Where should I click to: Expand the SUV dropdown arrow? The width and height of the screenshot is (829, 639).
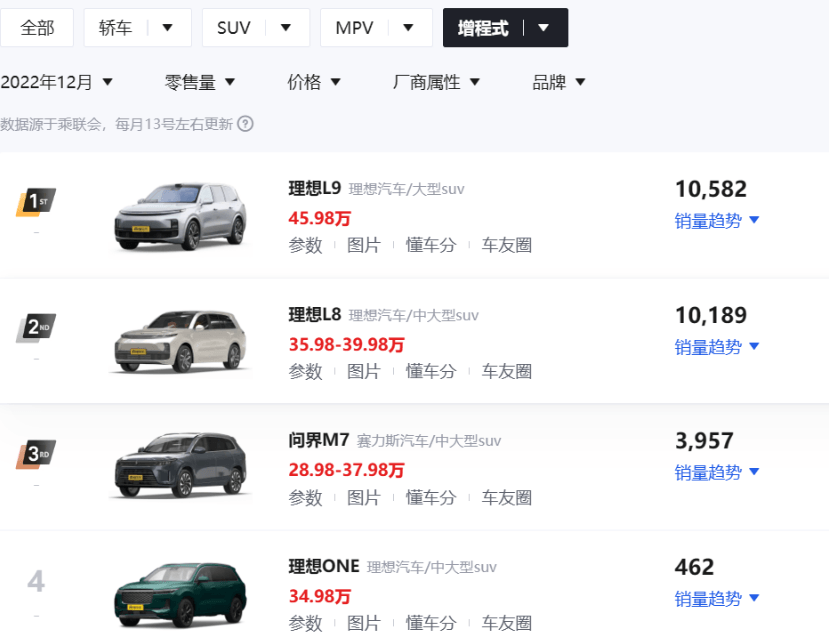[x=285, y=27]
